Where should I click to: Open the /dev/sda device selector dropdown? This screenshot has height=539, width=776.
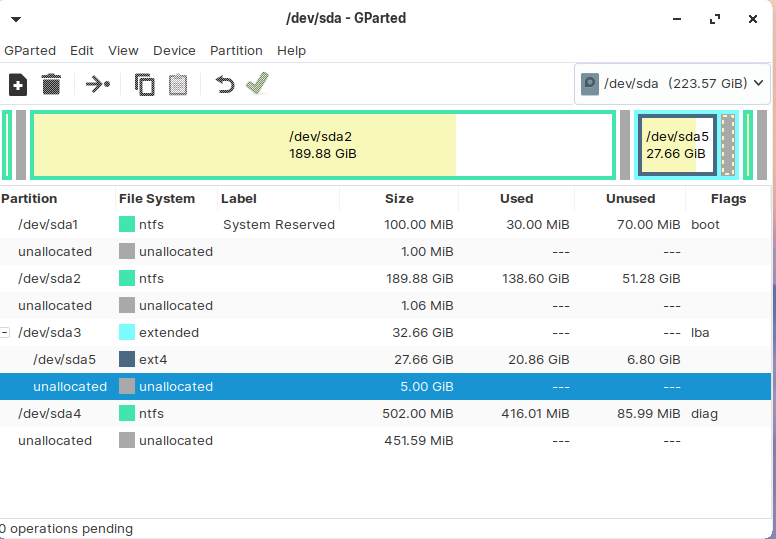coord(673,83)
